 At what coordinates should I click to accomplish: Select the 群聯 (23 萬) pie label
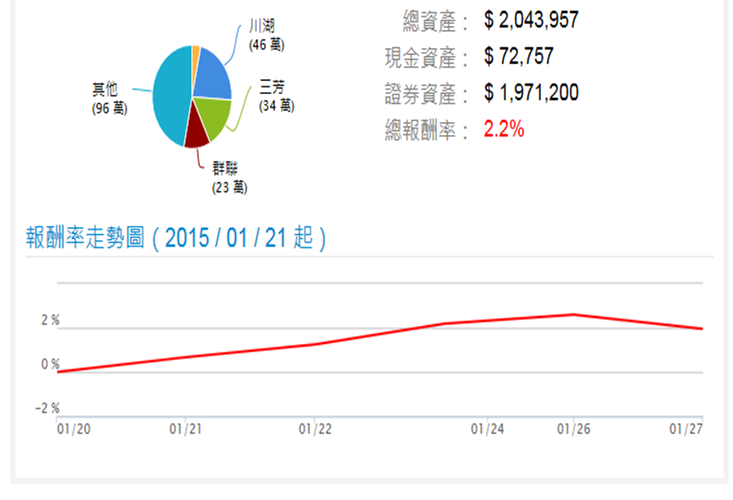(230, 178)
